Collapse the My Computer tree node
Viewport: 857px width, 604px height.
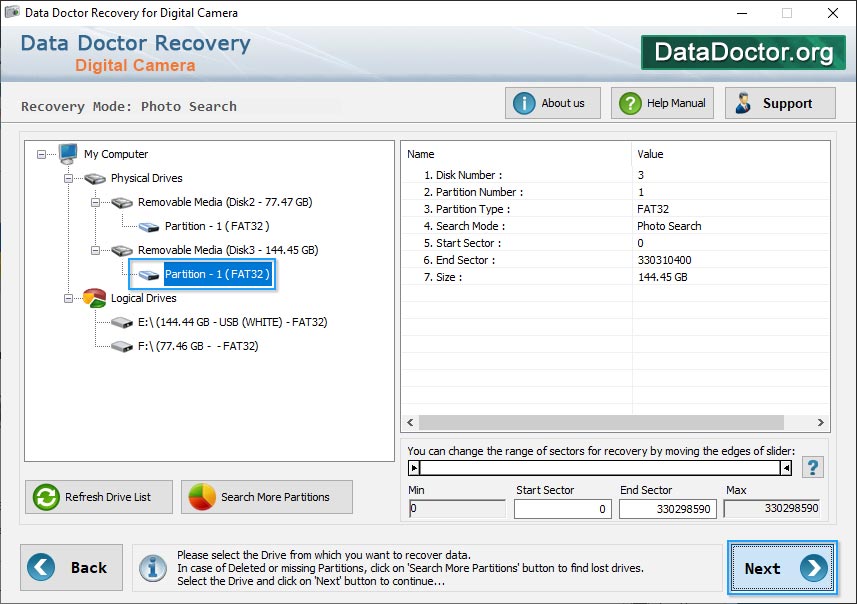42,154
